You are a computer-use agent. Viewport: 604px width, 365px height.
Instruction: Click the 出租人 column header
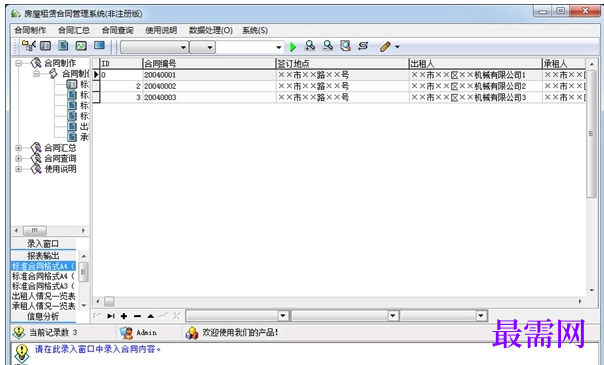pos(476,64)
